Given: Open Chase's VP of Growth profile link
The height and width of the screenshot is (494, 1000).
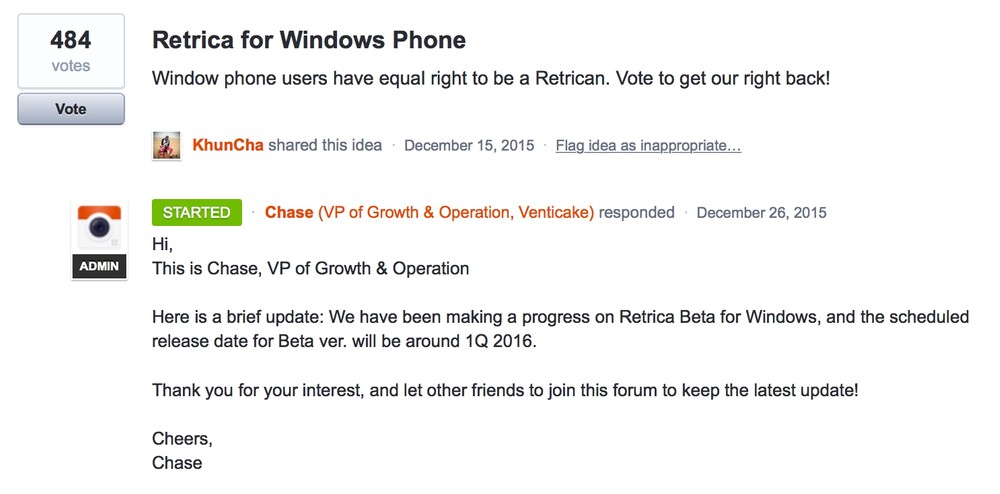Looking at the screenshot, I should coord(429,212).
